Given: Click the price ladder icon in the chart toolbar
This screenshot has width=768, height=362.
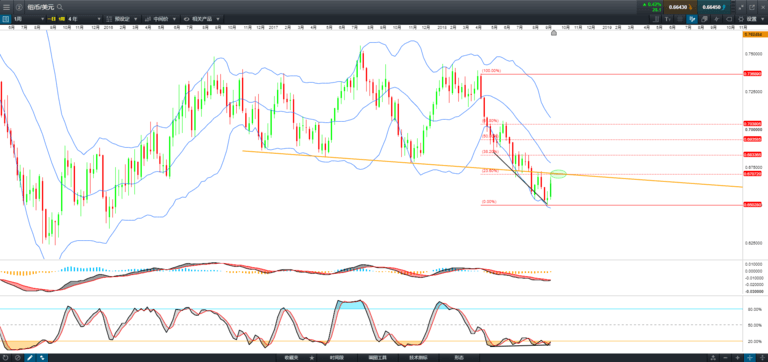Looking at the screenshot, I should [x=655, y=19].
